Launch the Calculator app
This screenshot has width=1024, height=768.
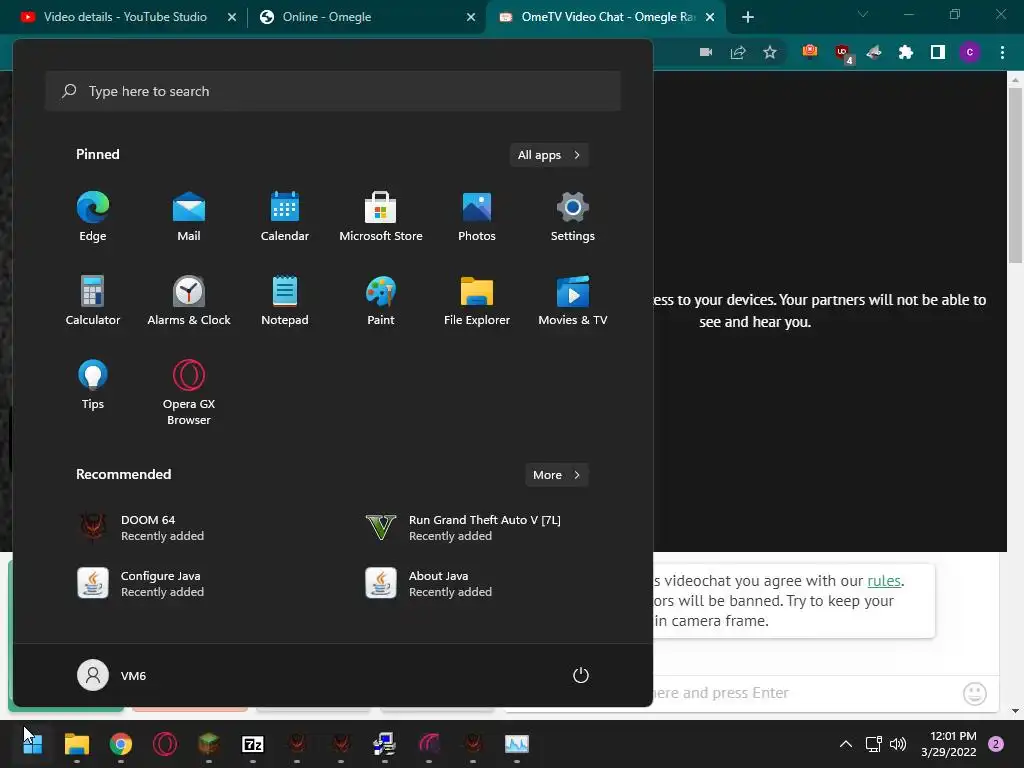pos(93,300)
